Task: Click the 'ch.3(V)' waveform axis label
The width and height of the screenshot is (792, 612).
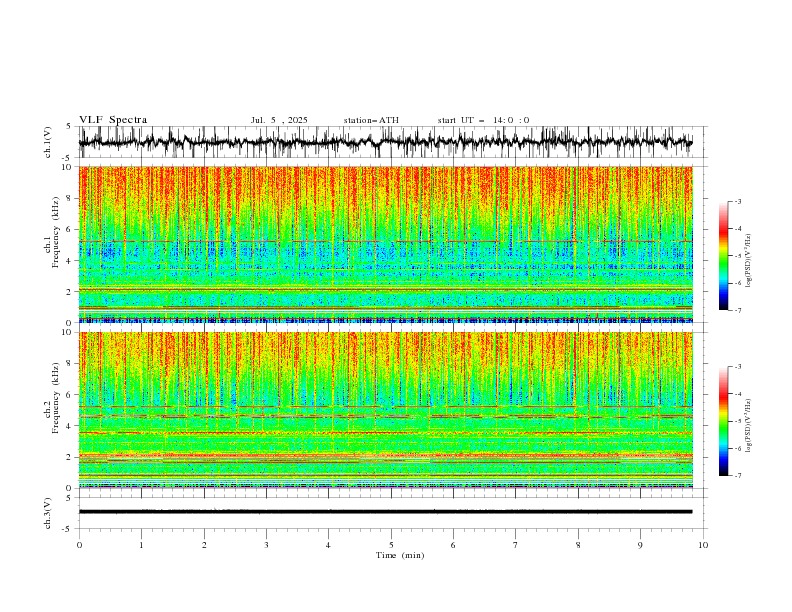Action: click(x=48, y=513)
